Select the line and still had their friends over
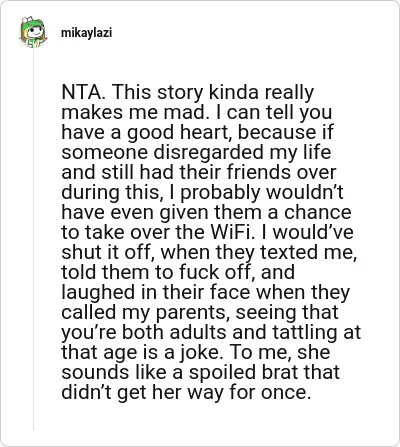 pyautogui.click(x=199, y=172)
